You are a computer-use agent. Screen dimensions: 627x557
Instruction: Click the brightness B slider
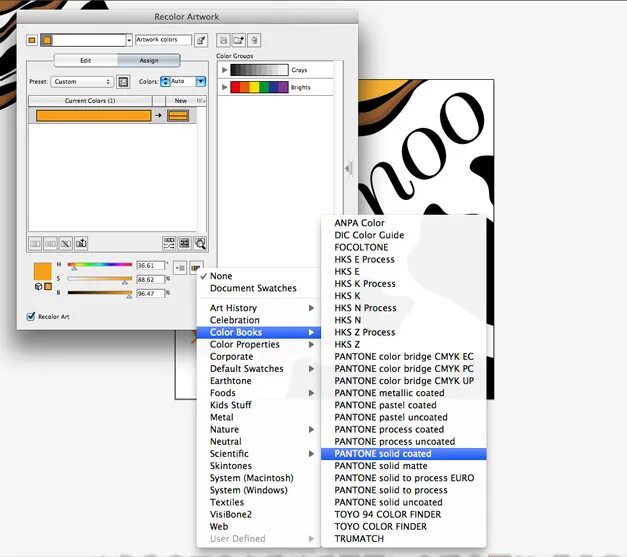tap(100, 293)
